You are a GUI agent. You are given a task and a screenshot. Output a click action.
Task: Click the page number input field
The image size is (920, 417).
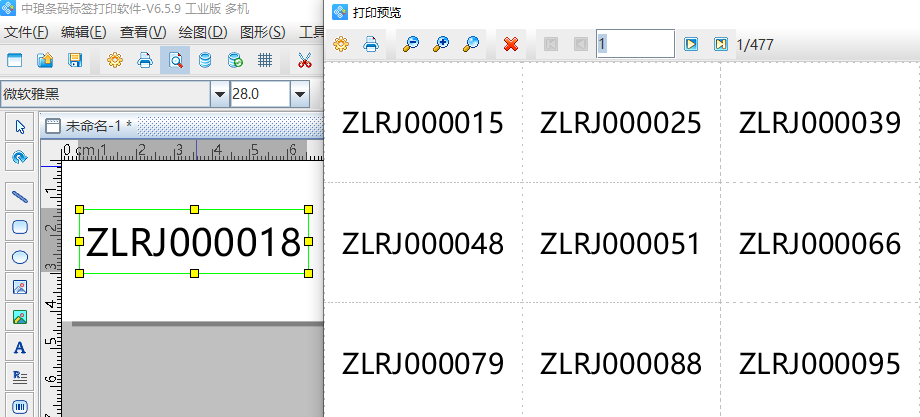(634, 44)
